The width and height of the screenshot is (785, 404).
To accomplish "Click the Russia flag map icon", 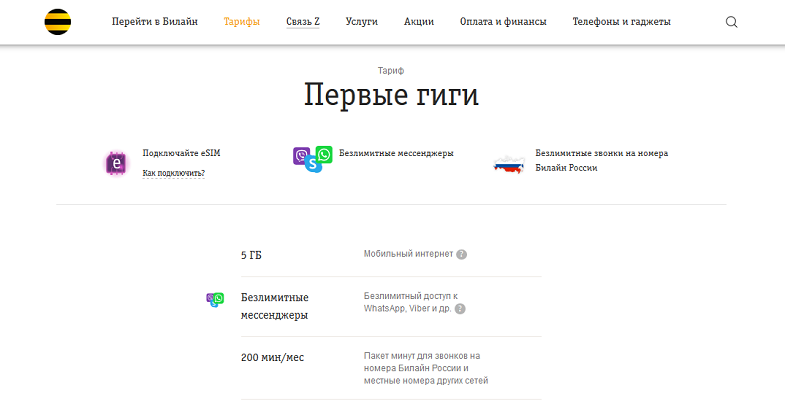I will click(509, 164).
